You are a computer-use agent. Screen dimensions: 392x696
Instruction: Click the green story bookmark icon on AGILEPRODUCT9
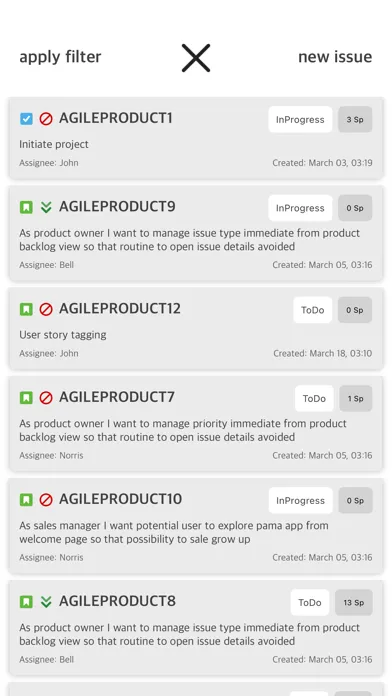click(x=26, y=207)
